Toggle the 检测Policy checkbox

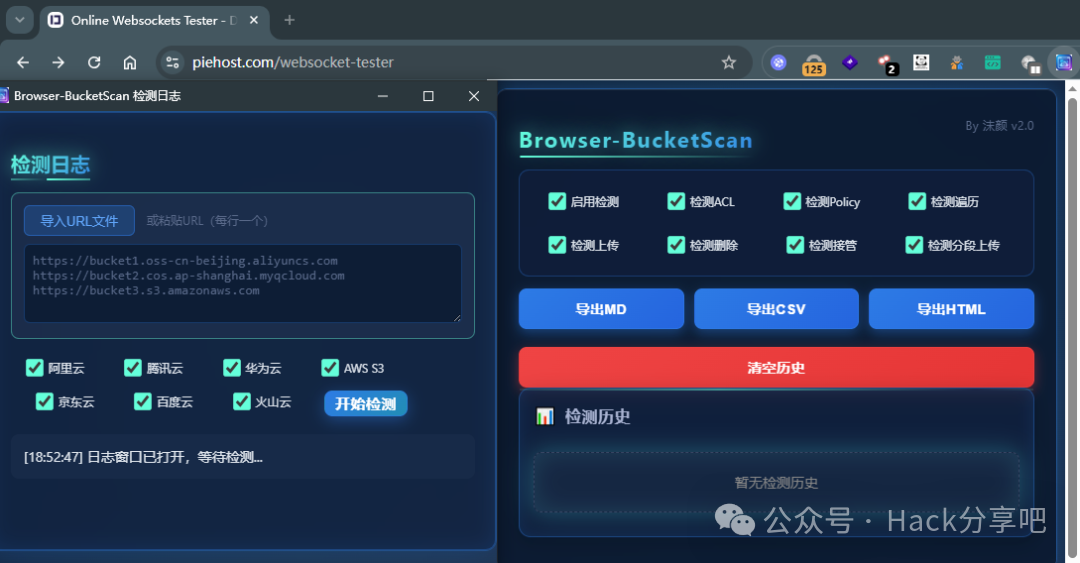pyautogui.click(x=792, y=201)
